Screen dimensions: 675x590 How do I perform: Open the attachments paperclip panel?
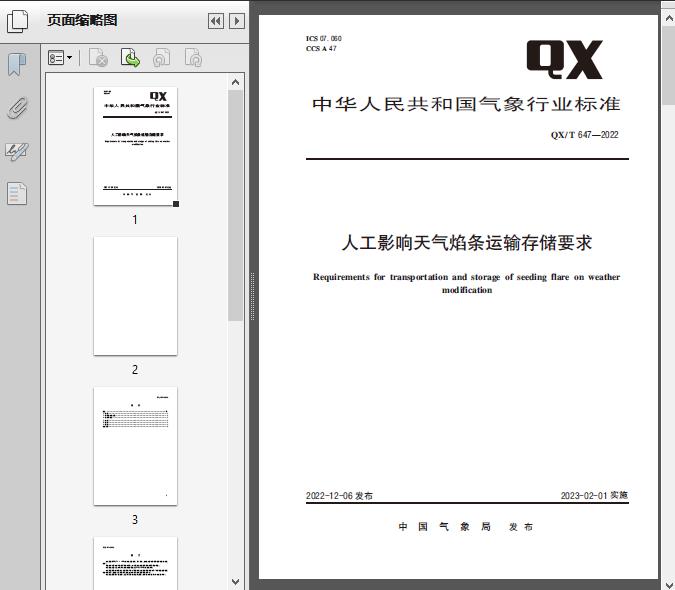click(x=17, y=108)
